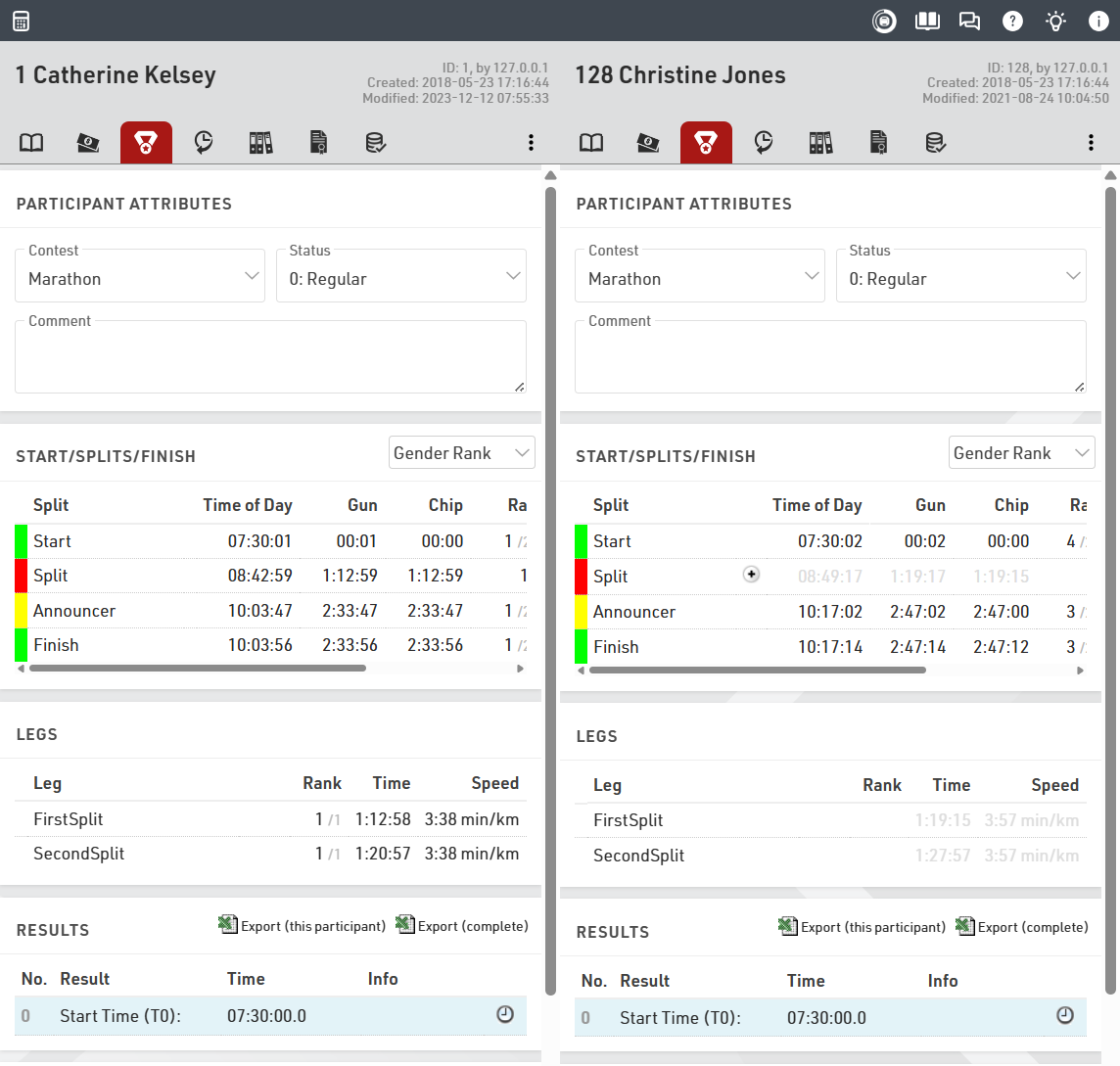Switch to Christine's history clock tab

(764, 143)
